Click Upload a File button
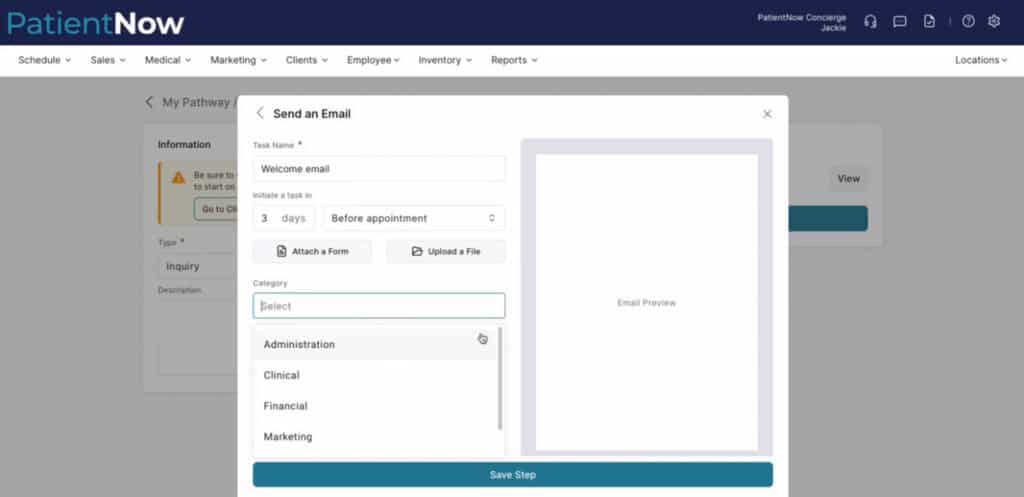The width and height of the screenshot is (1024, 497). coord(445,251)
